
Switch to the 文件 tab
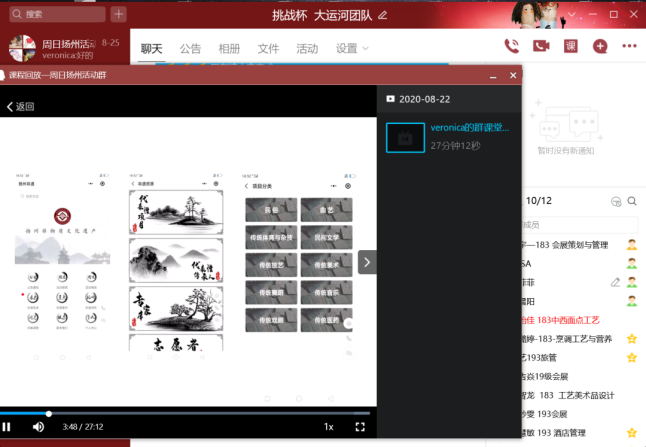click(268, 48)
